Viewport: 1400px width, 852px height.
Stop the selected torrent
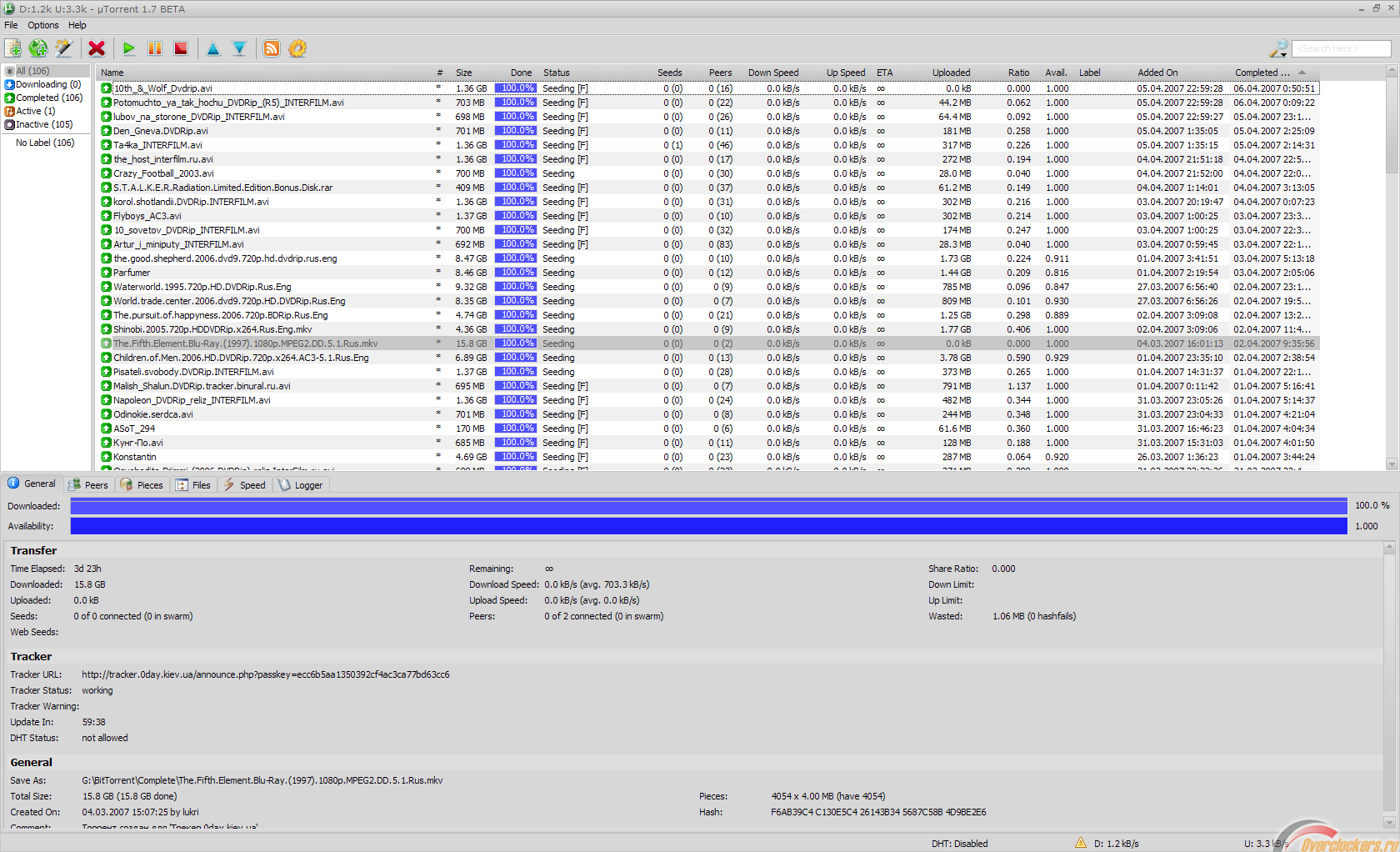point(181,48)
